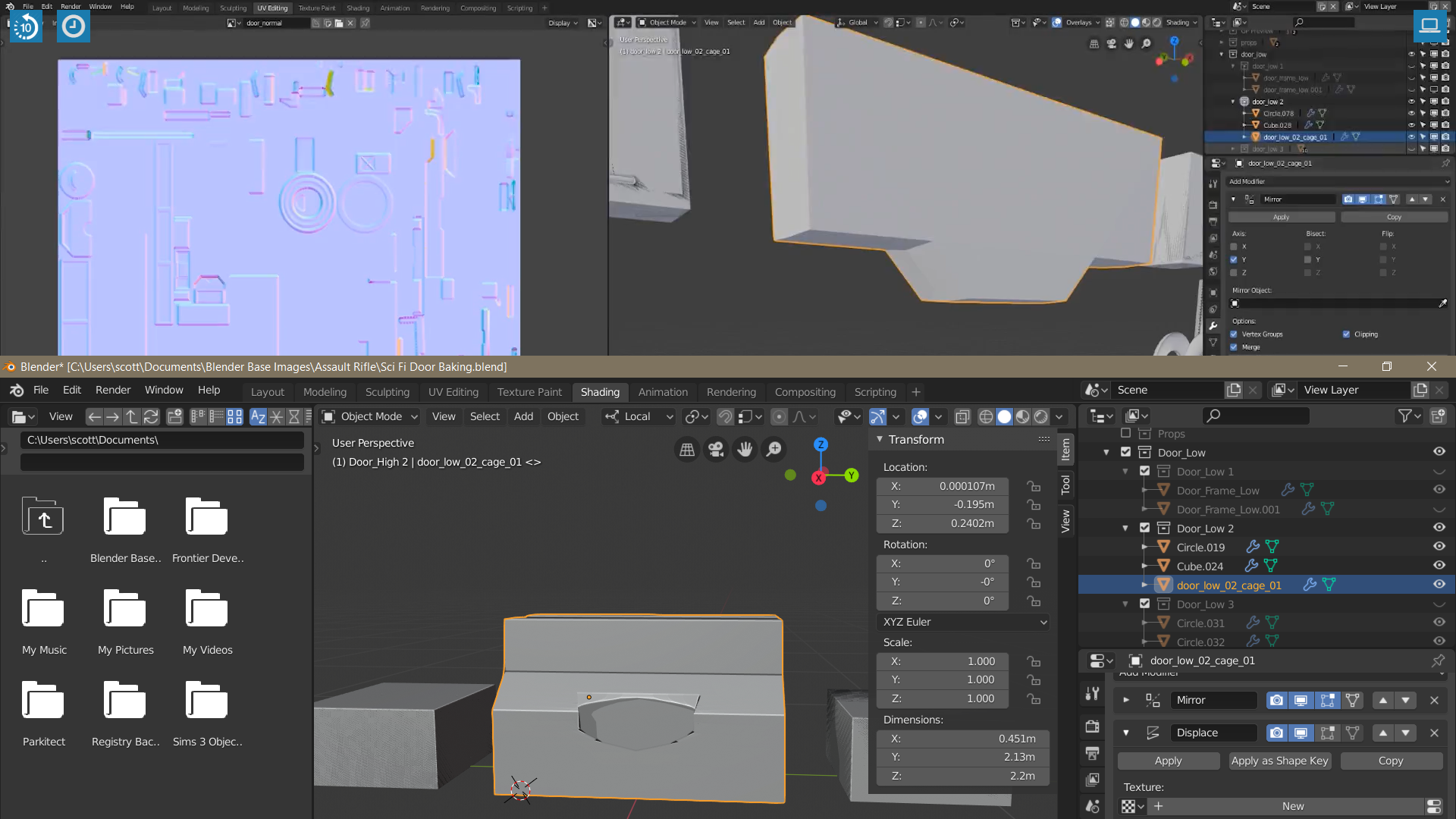This screenshot has height=819, width=1456.
Task: Click New texture button
Action: 1292,806
